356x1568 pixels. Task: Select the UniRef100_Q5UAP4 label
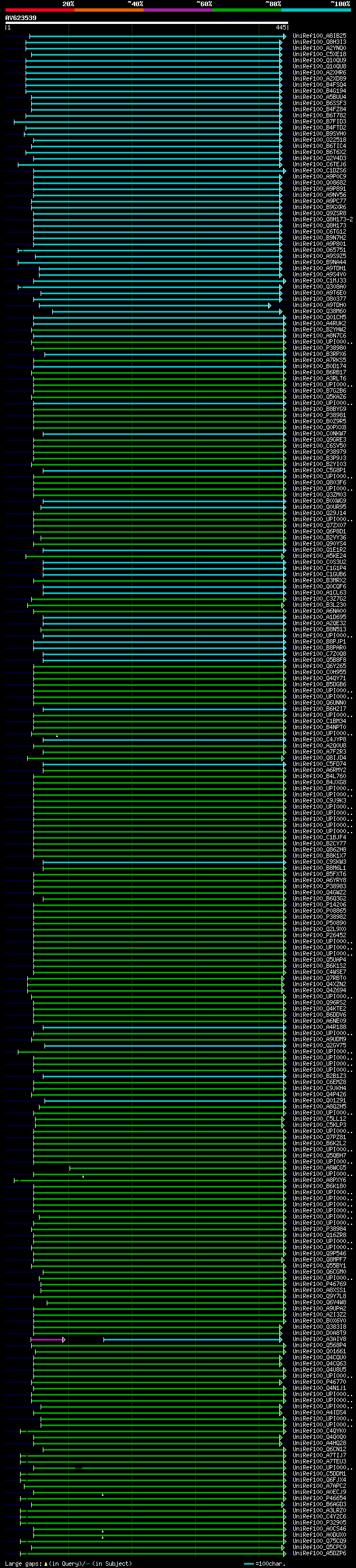tap(319, 960)
